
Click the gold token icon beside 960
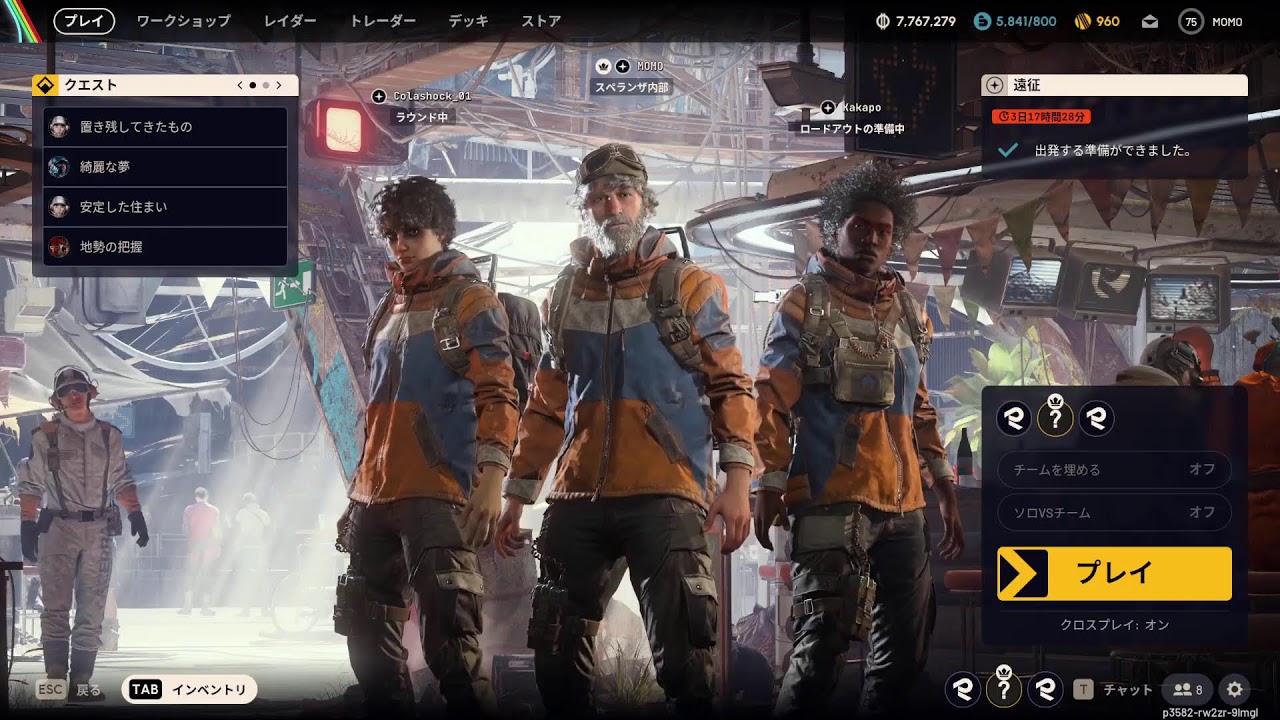click(1082, 21)
